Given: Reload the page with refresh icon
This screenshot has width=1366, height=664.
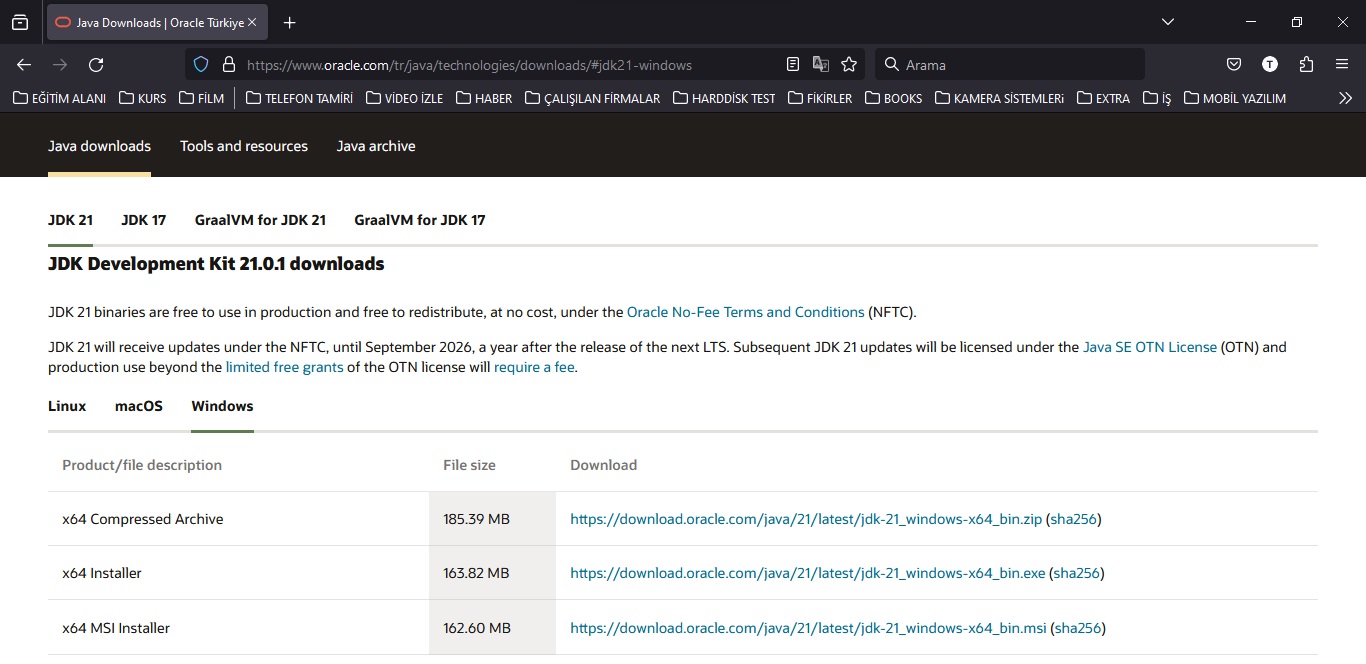Looking at the screenshot, I should 96,64.
